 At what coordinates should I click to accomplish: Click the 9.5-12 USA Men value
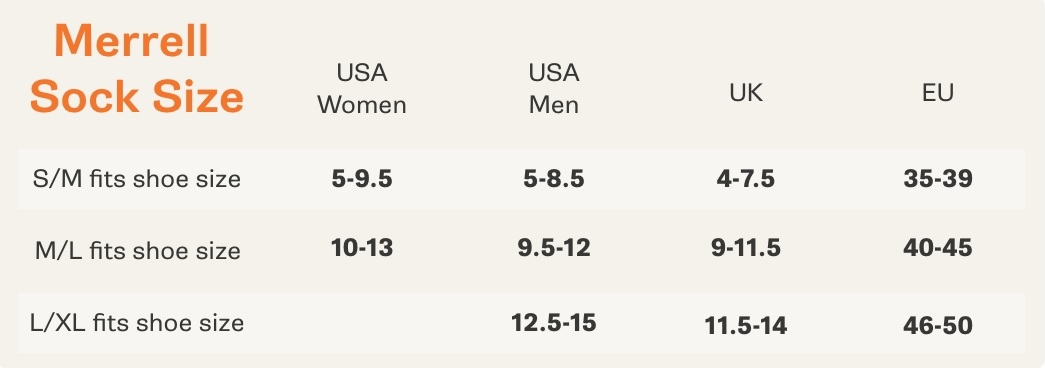click(x=554, y=248)
